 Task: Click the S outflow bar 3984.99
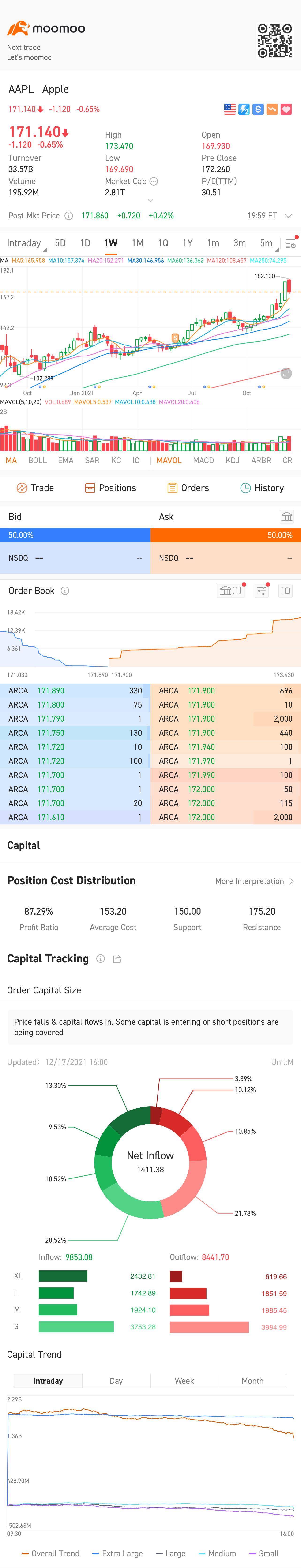209,1327
